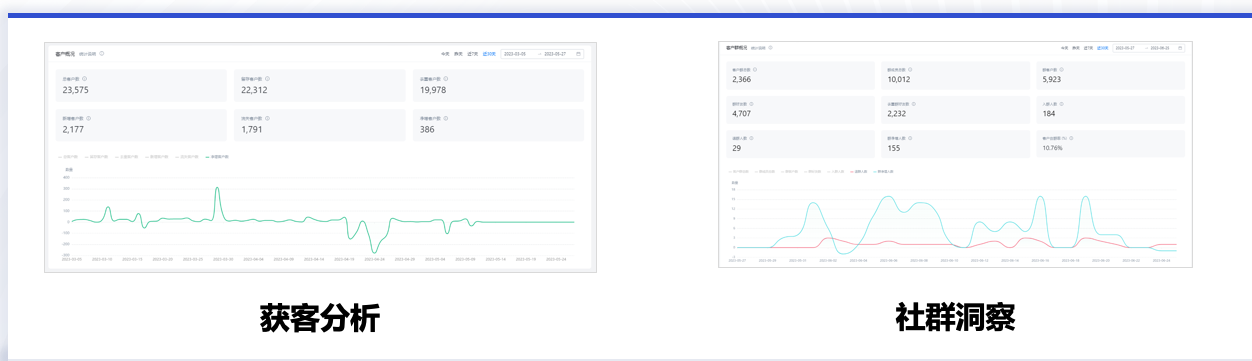Toggle cyan legend series in right chart
1252x361 pixels.
coord(884,171)
